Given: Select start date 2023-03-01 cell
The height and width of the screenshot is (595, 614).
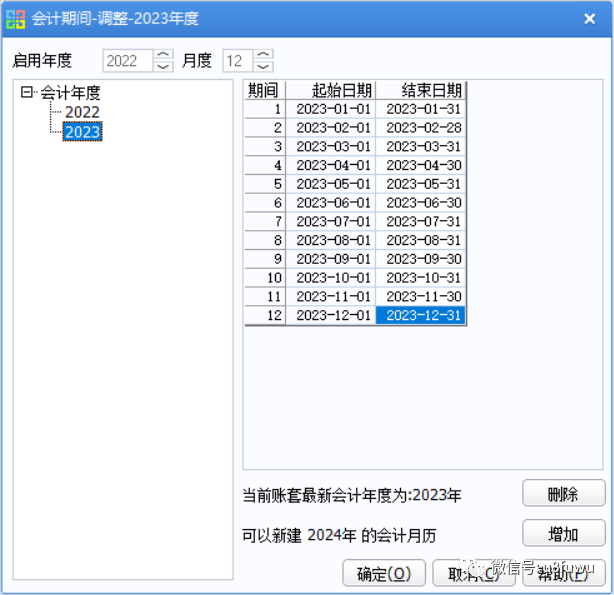Looking at the screenshot, I should coord(331,146).
